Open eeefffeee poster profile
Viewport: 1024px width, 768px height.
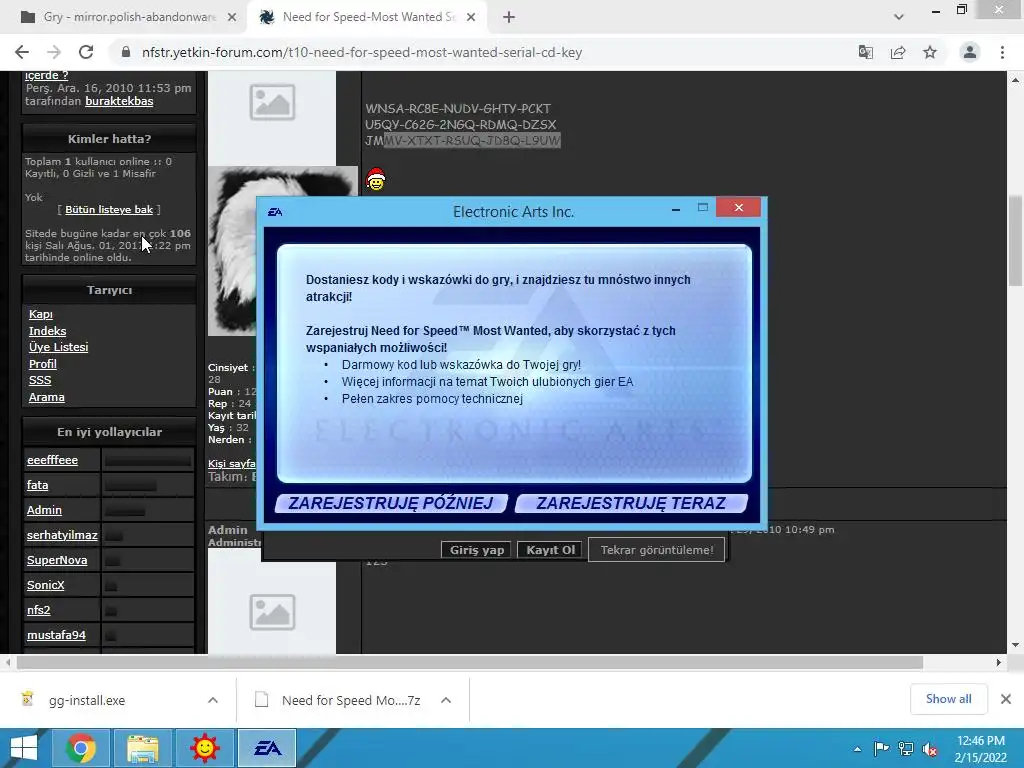(x=52, y=460)
